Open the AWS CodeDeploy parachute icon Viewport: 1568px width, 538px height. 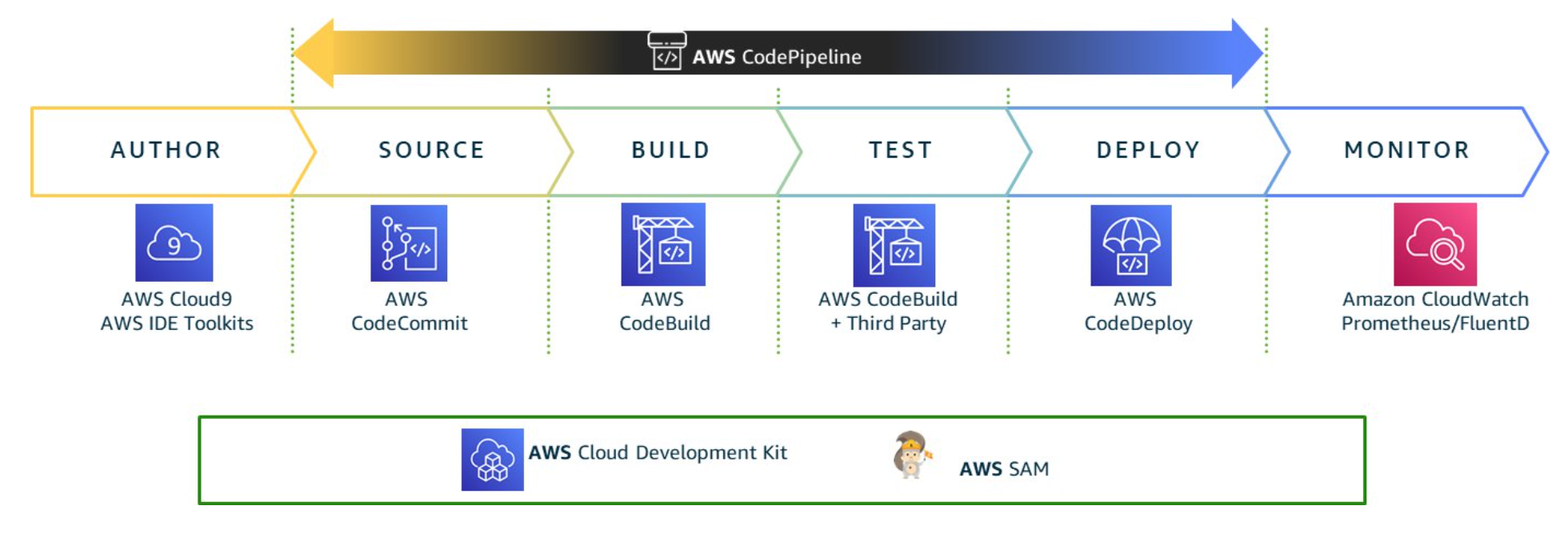click(x=1131, y=245)
